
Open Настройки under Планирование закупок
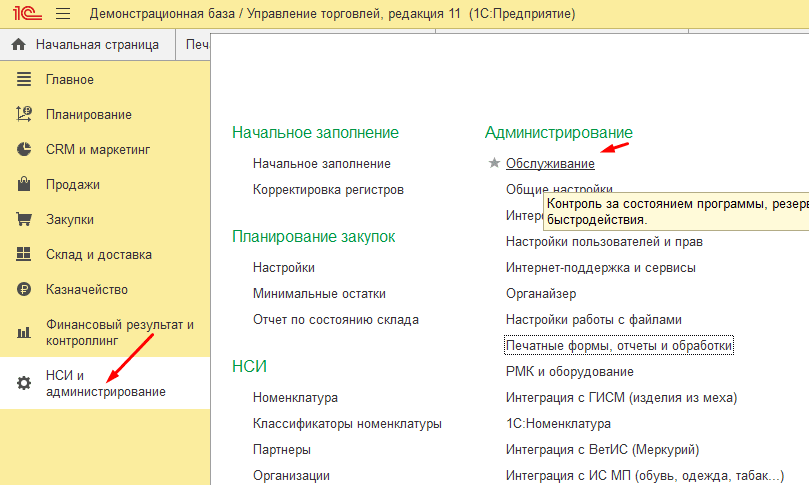[x=284, y=268]
